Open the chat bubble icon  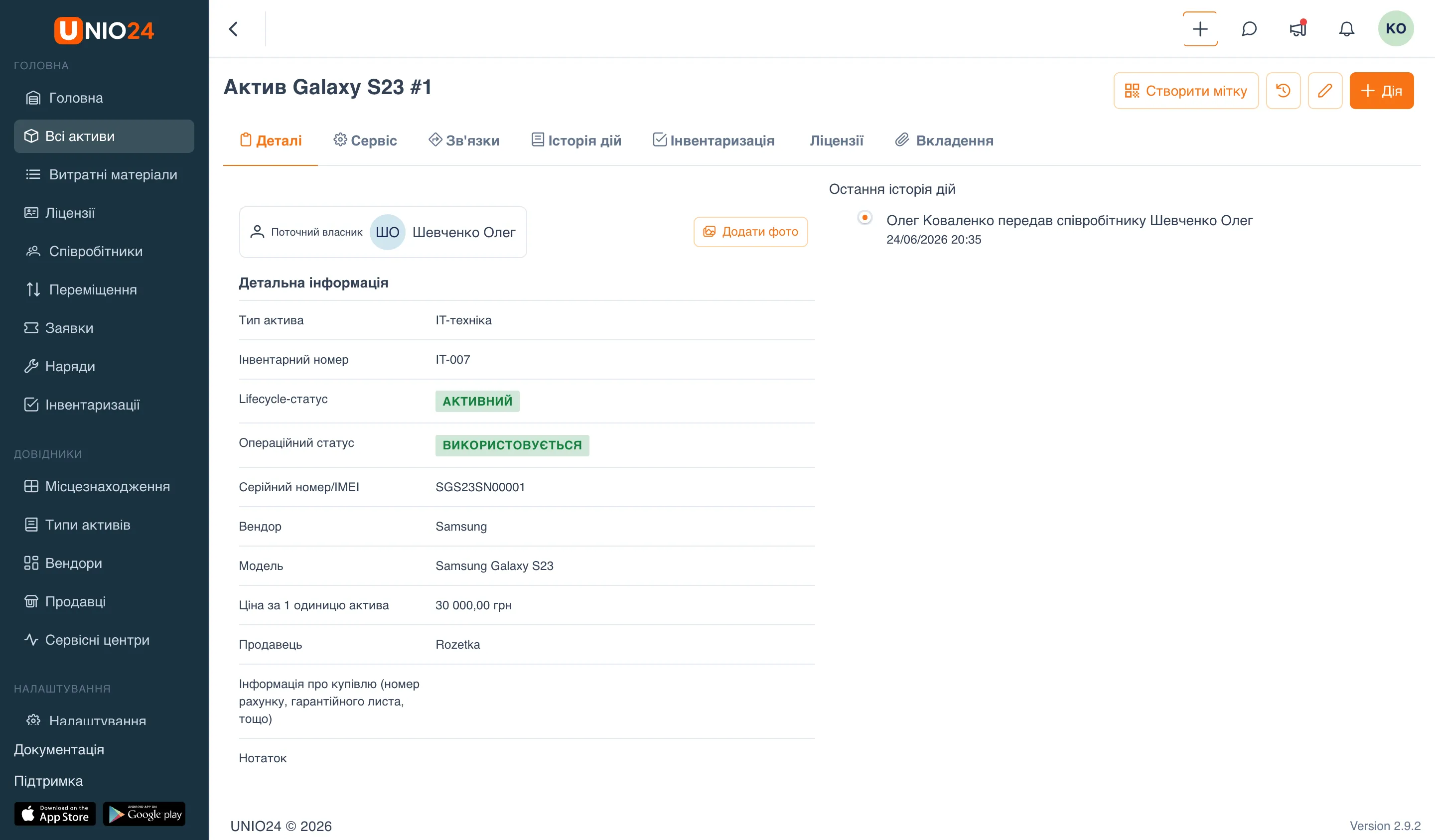pos(1249,29)
